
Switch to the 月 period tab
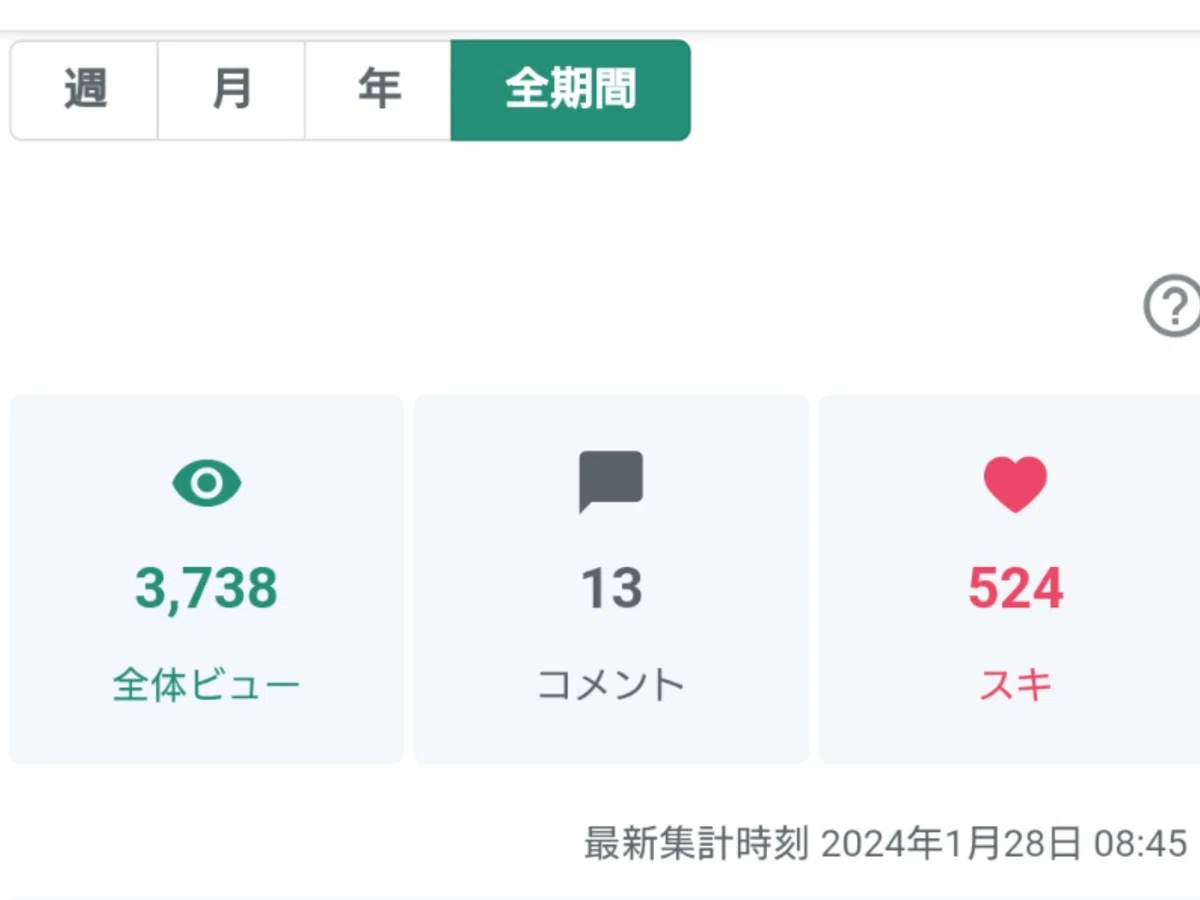231,90
